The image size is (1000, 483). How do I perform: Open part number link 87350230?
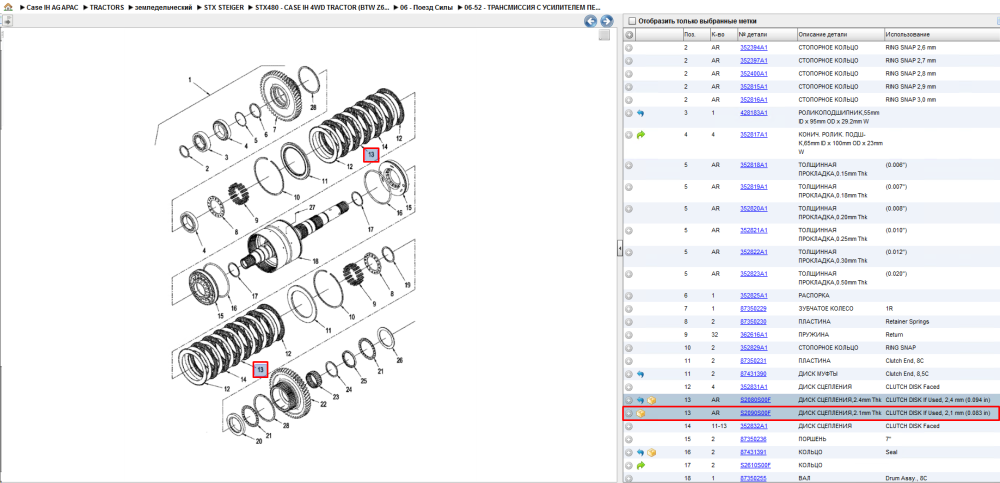point(753,322)
